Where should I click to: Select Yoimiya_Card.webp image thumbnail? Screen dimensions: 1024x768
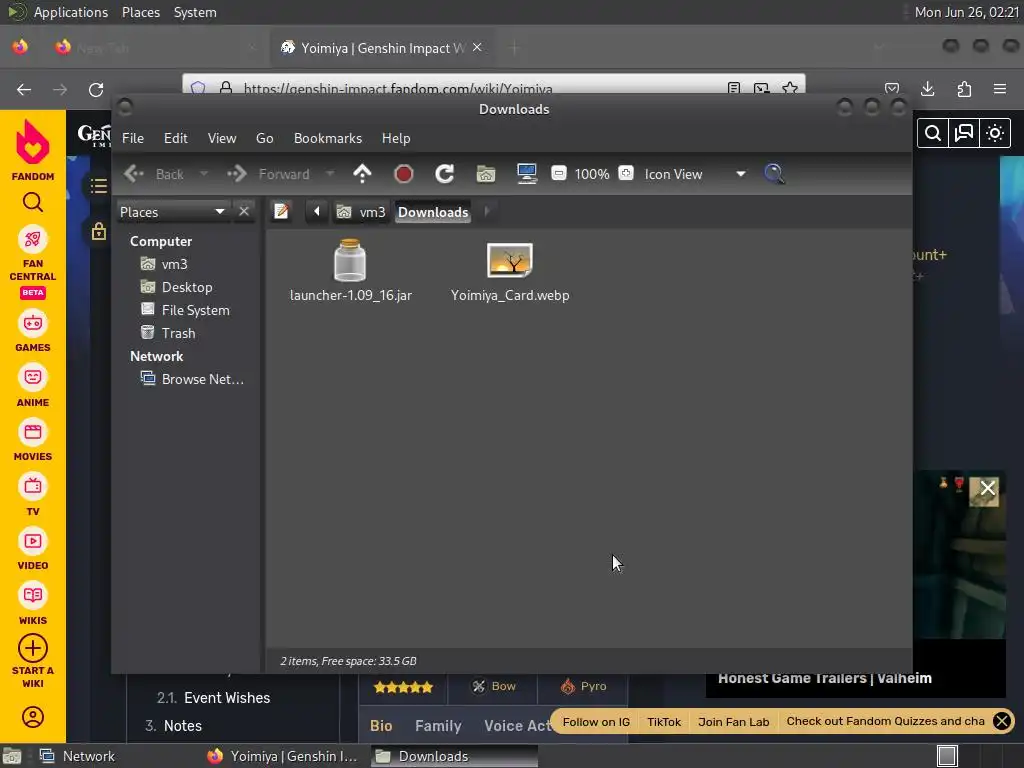coord(510,260)
